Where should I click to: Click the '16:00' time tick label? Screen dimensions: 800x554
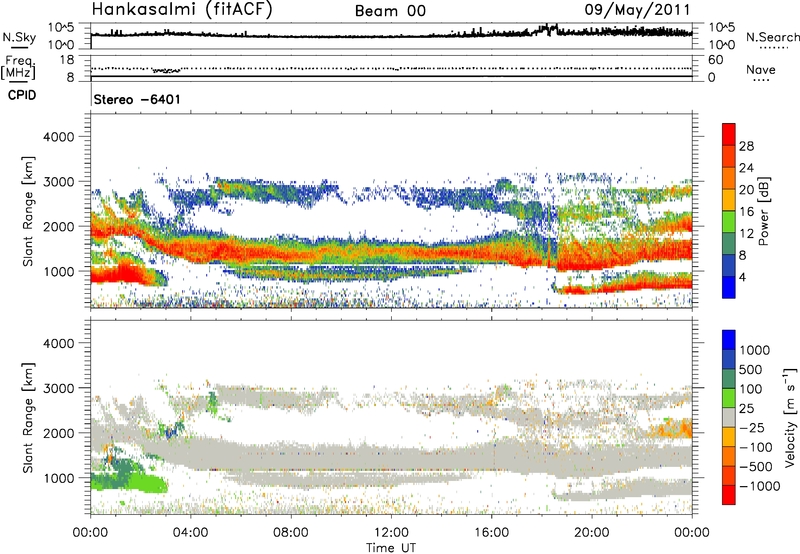[491, 533]
